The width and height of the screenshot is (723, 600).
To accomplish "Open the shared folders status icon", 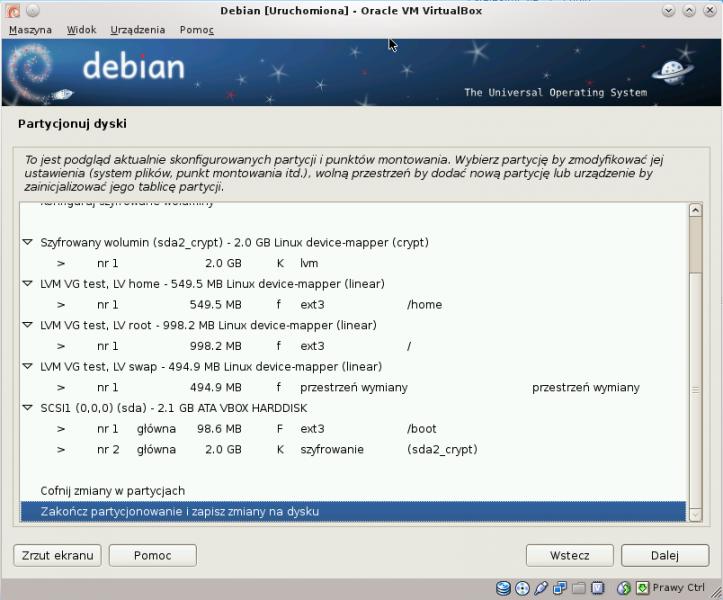I will click(x=579, y=588).
